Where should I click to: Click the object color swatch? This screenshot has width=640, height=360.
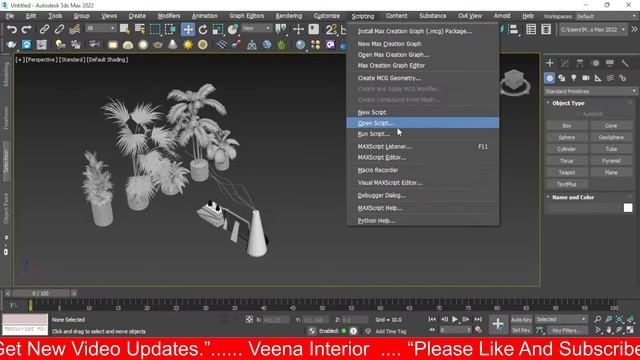[x=628, y=208]
